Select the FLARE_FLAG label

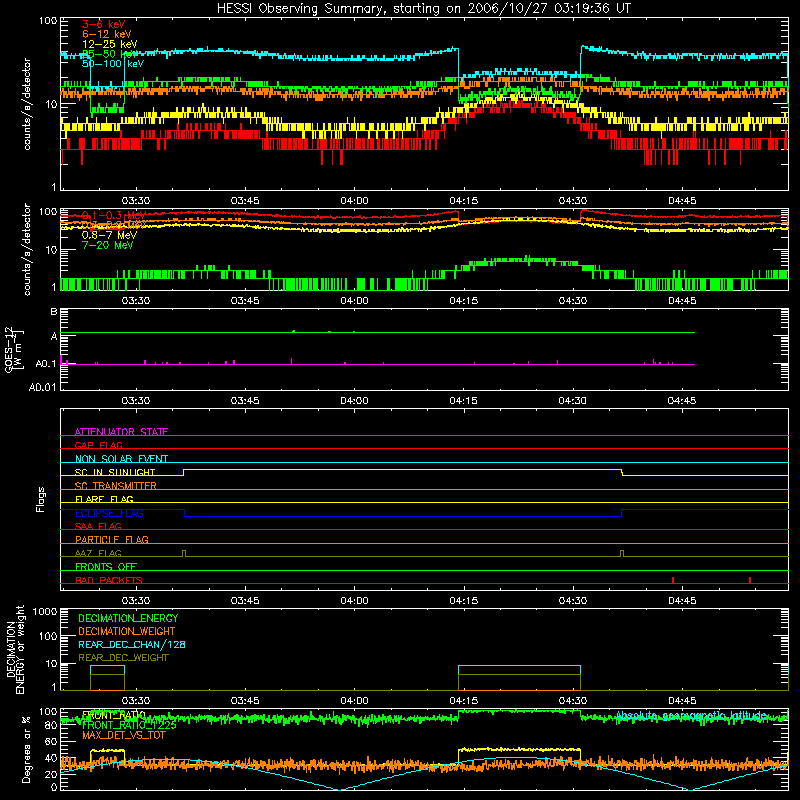click(104, 499)
